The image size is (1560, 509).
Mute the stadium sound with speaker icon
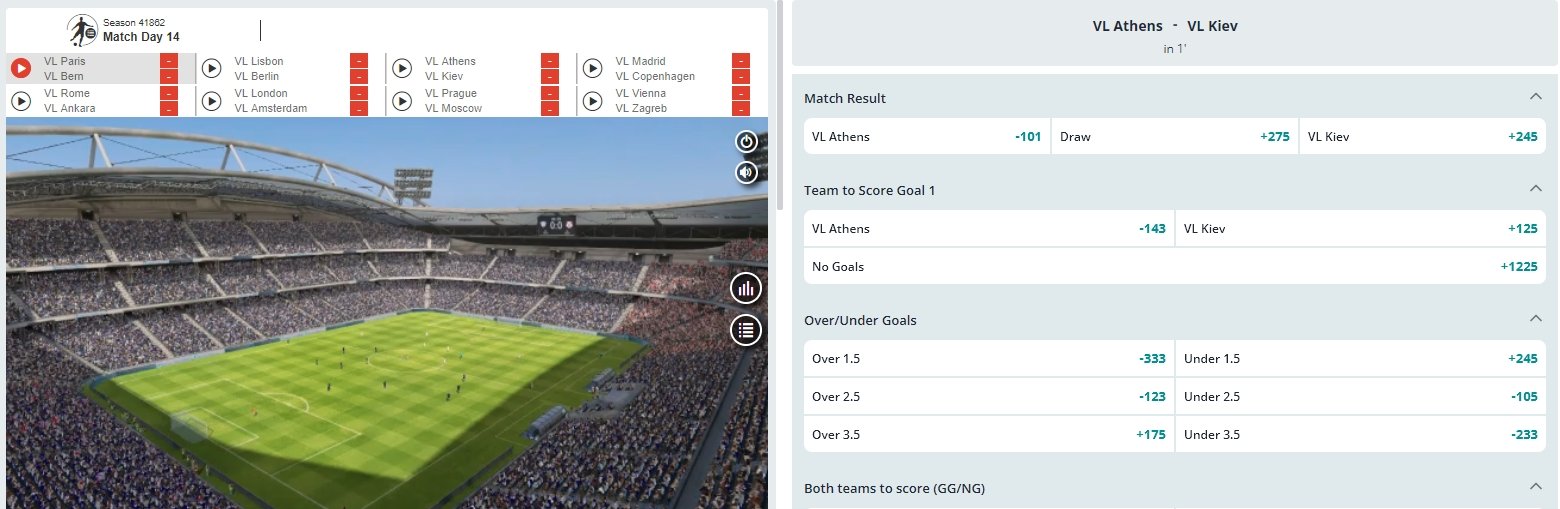click(746, 173)
